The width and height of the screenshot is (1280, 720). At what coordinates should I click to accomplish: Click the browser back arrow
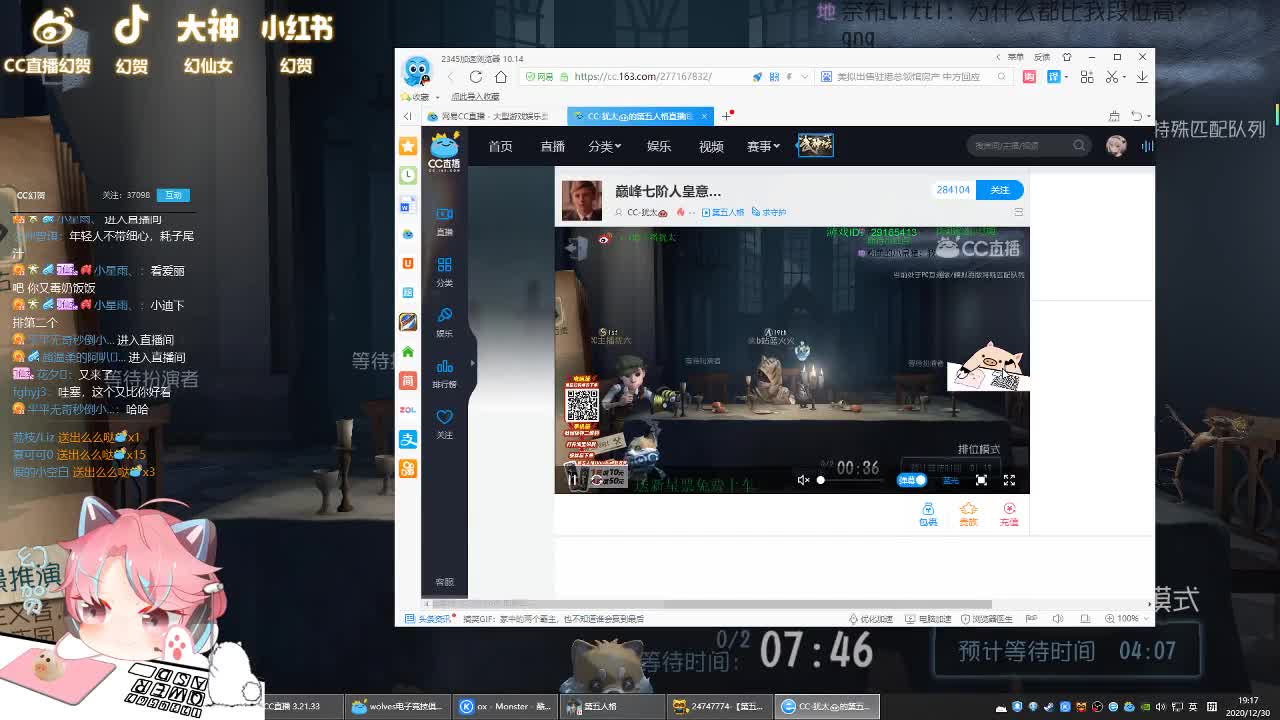tap(450, 77)
